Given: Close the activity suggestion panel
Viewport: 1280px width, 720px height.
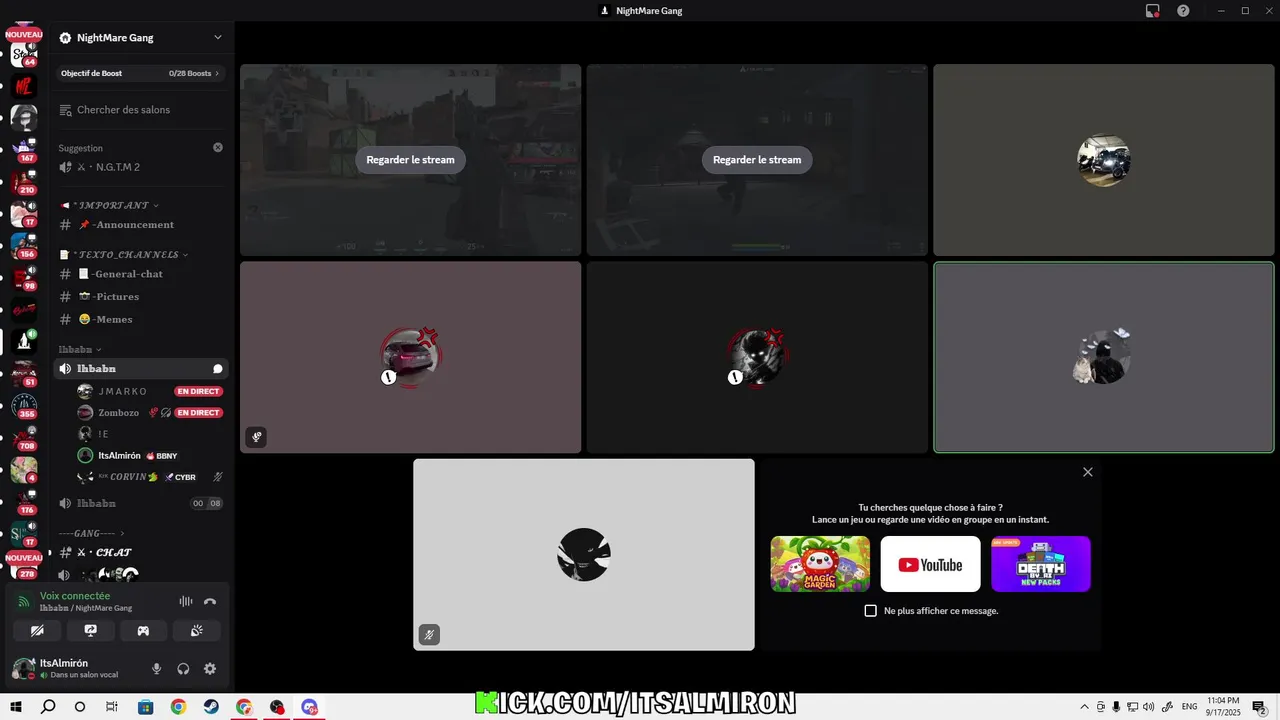Looking at the screenshot, I should point(1088,472).
